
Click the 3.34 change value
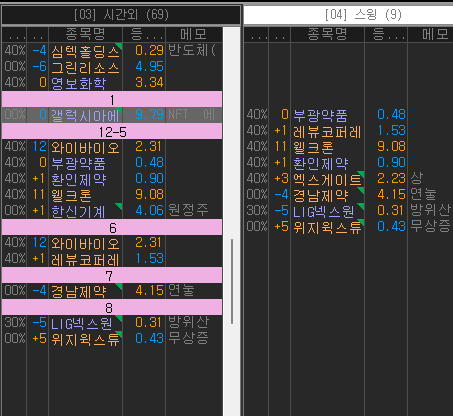pyautogui.click(x=149, y=83)
